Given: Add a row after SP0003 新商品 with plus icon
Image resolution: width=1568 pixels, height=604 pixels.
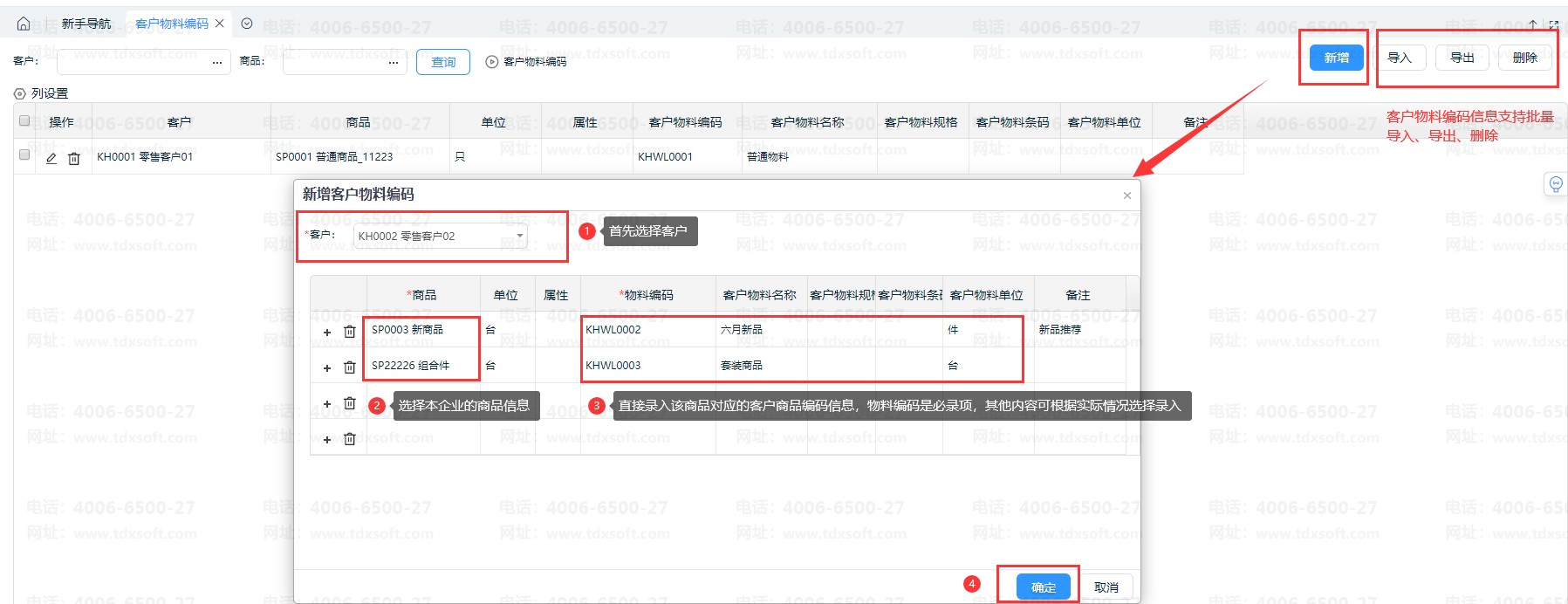Looking at the screenshot, I should click(327, 332).
